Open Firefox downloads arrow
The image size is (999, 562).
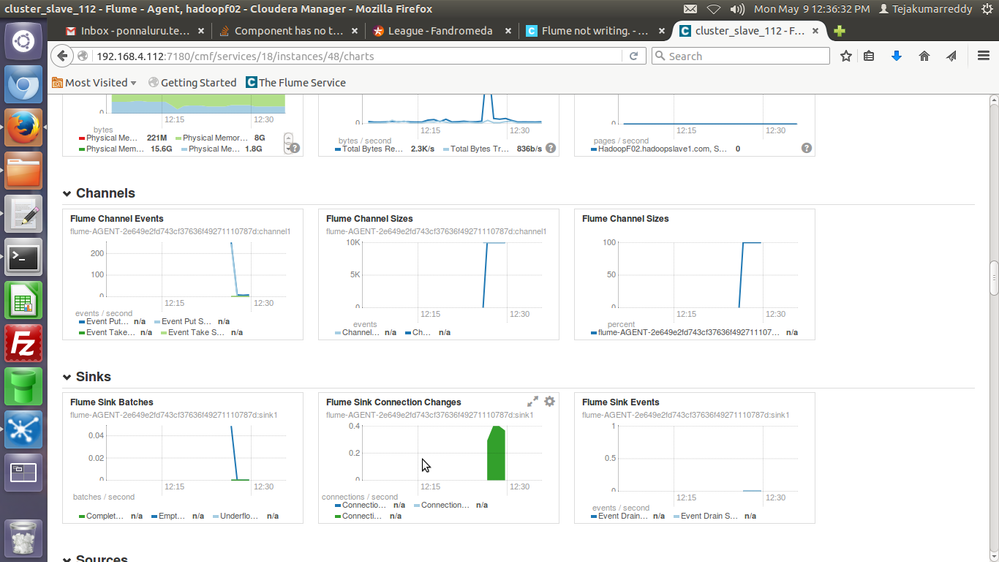[x=896, y=56]
